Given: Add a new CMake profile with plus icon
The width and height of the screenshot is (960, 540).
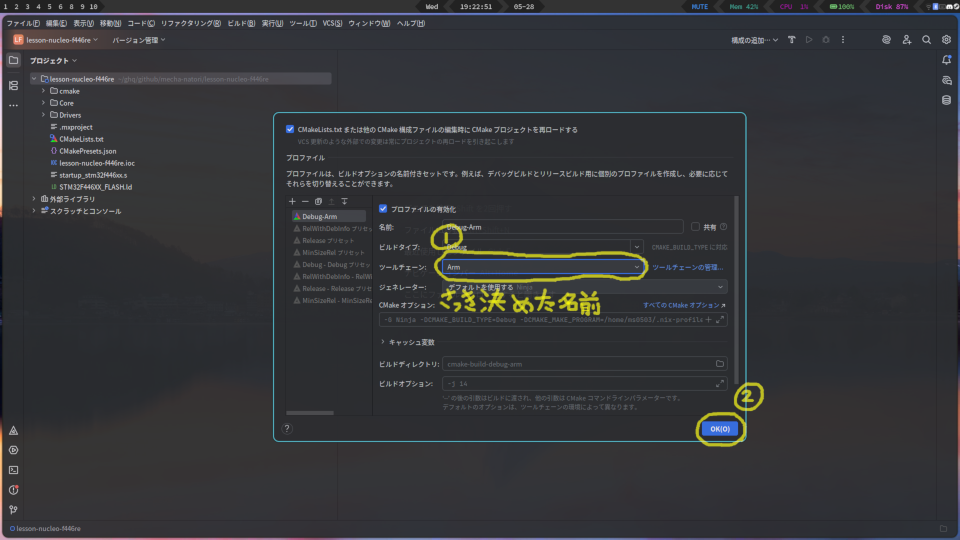Looking at the screenshot, I should click(292, 201).
